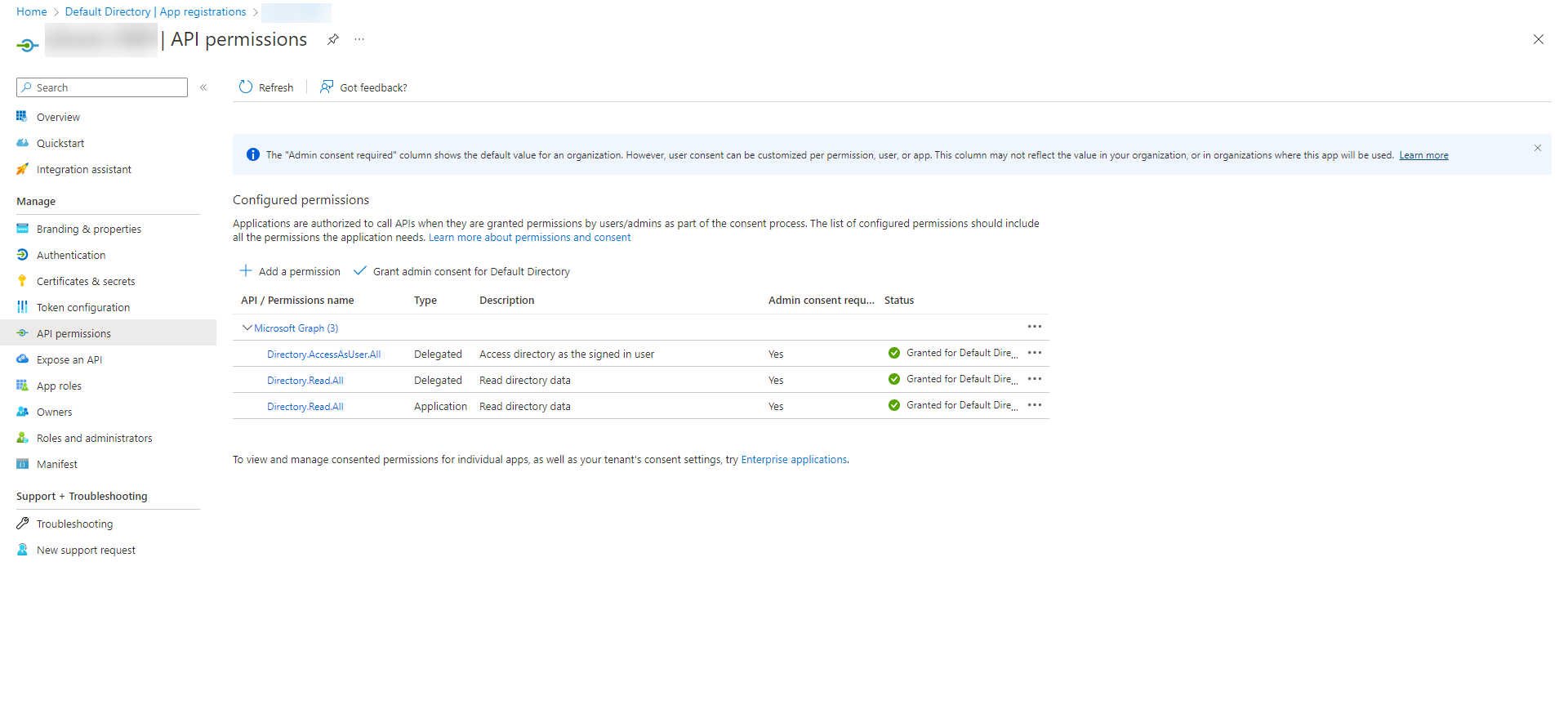Click the Default Directory App registrations breadcrumb
This screenshot has height=709, width=1568.
[x=155, y=11]
